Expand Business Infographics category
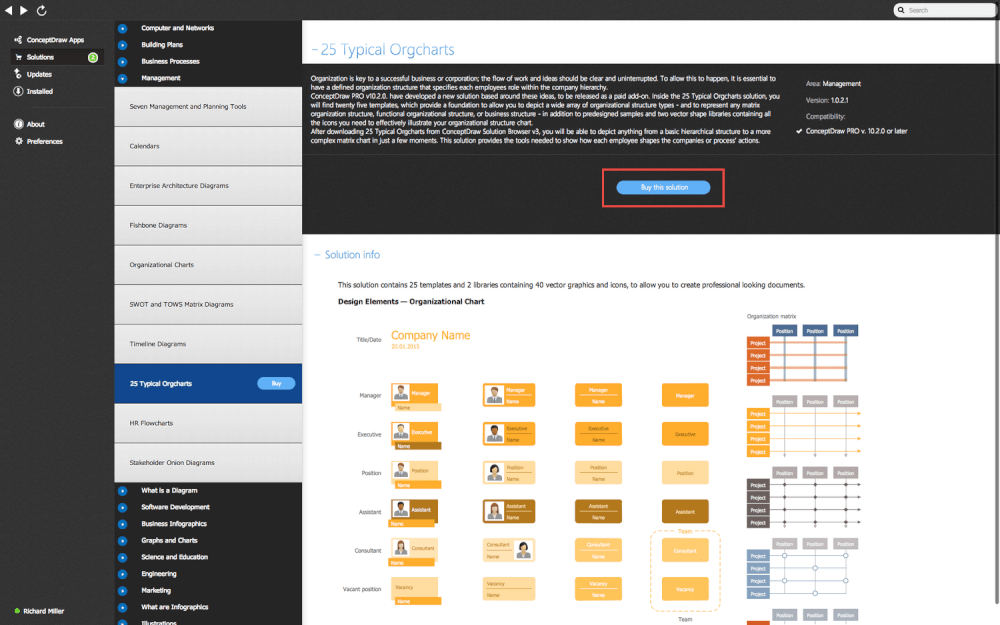The width and height of the screenshot is (1000, 625). [x=122, y=524]
